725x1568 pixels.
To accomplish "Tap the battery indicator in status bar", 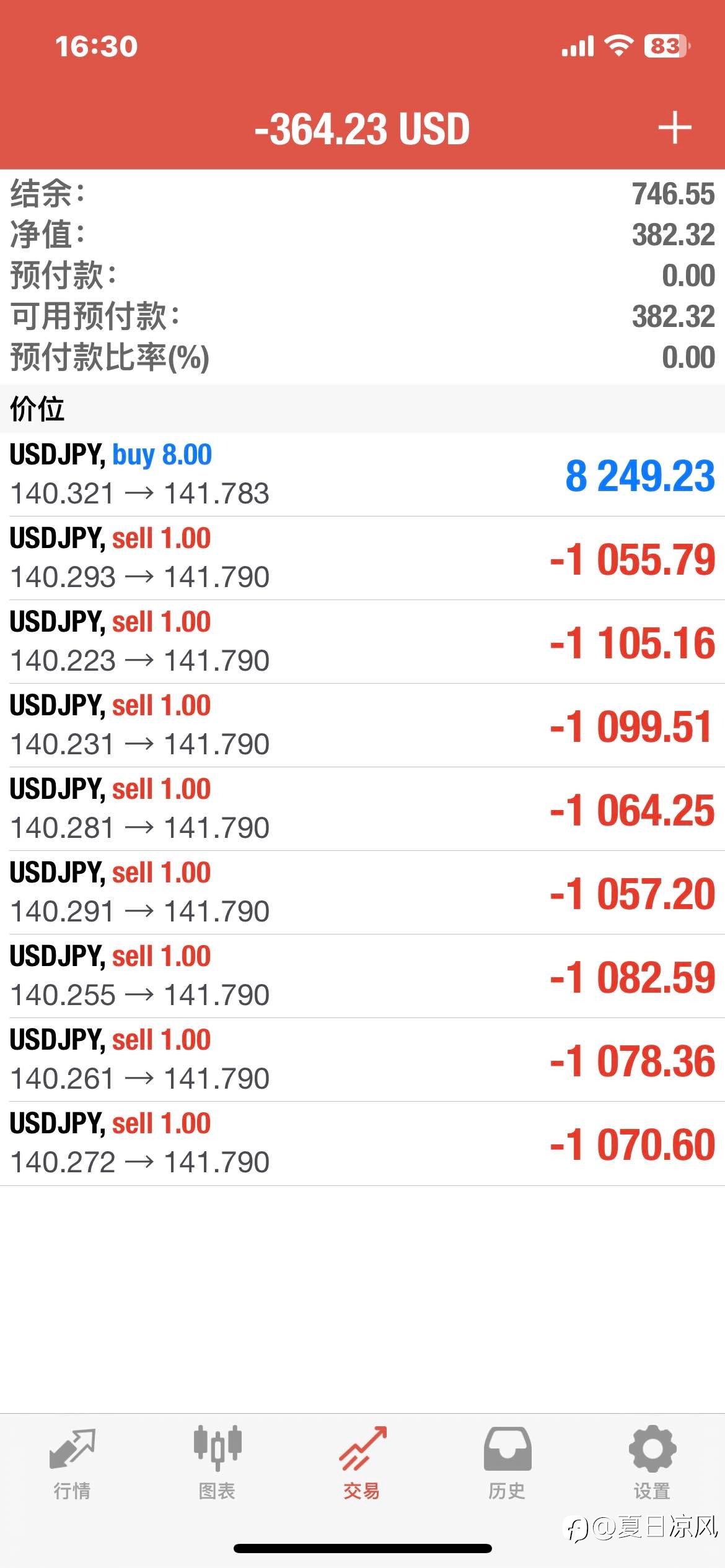I will [667, 46].
